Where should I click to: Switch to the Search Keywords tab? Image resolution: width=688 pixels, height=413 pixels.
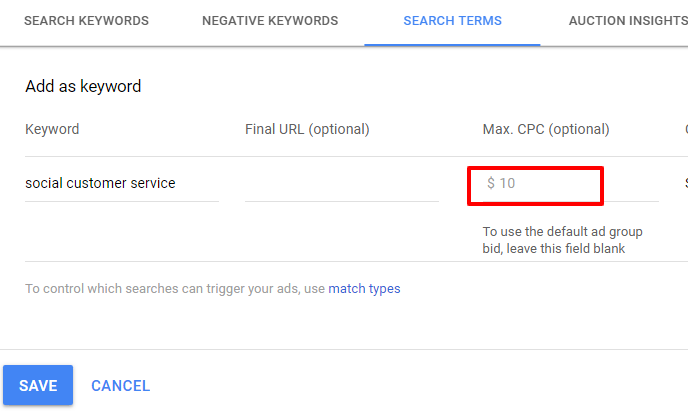point(86,21)
